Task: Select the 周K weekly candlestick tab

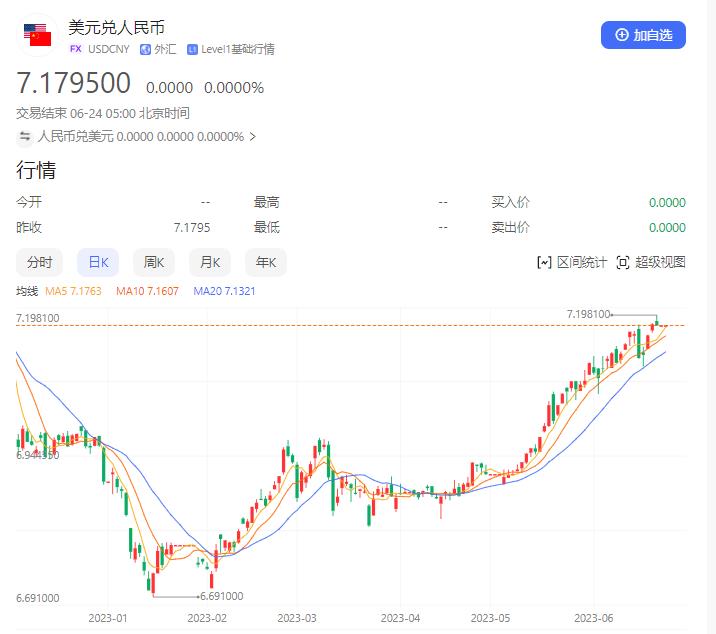Action: [x=154, y=262]
